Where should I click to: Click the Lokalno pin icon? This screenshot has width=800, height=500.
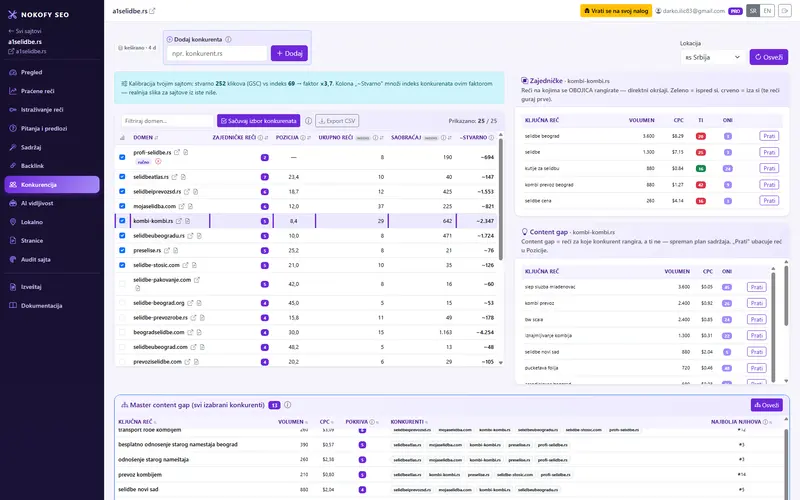(x=13, y=222)
